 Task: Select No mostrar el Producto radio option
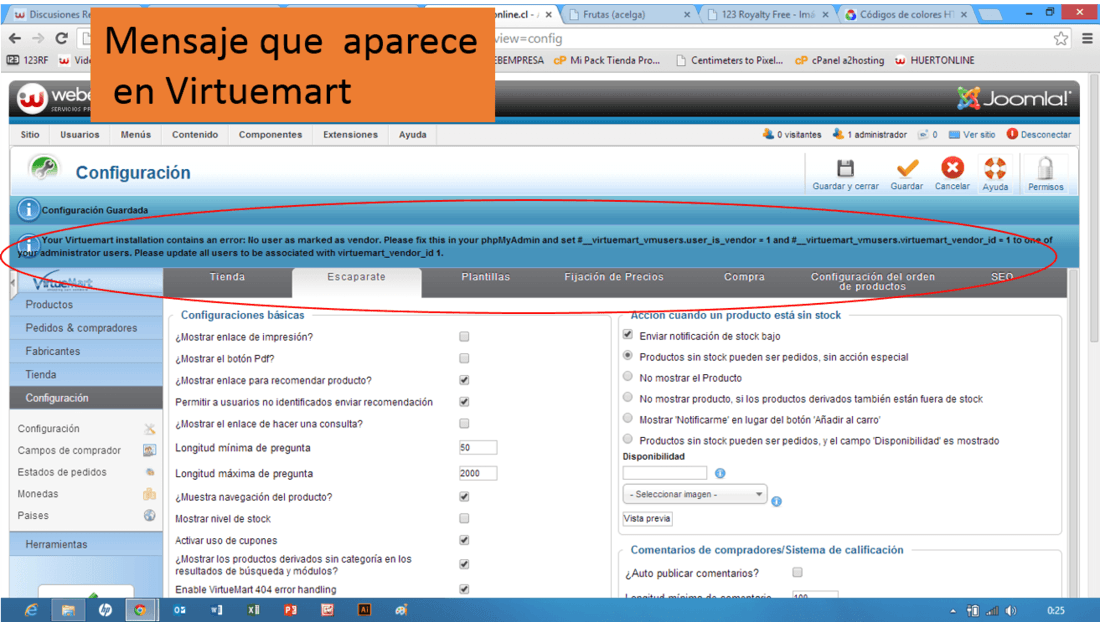coord(628,377)
